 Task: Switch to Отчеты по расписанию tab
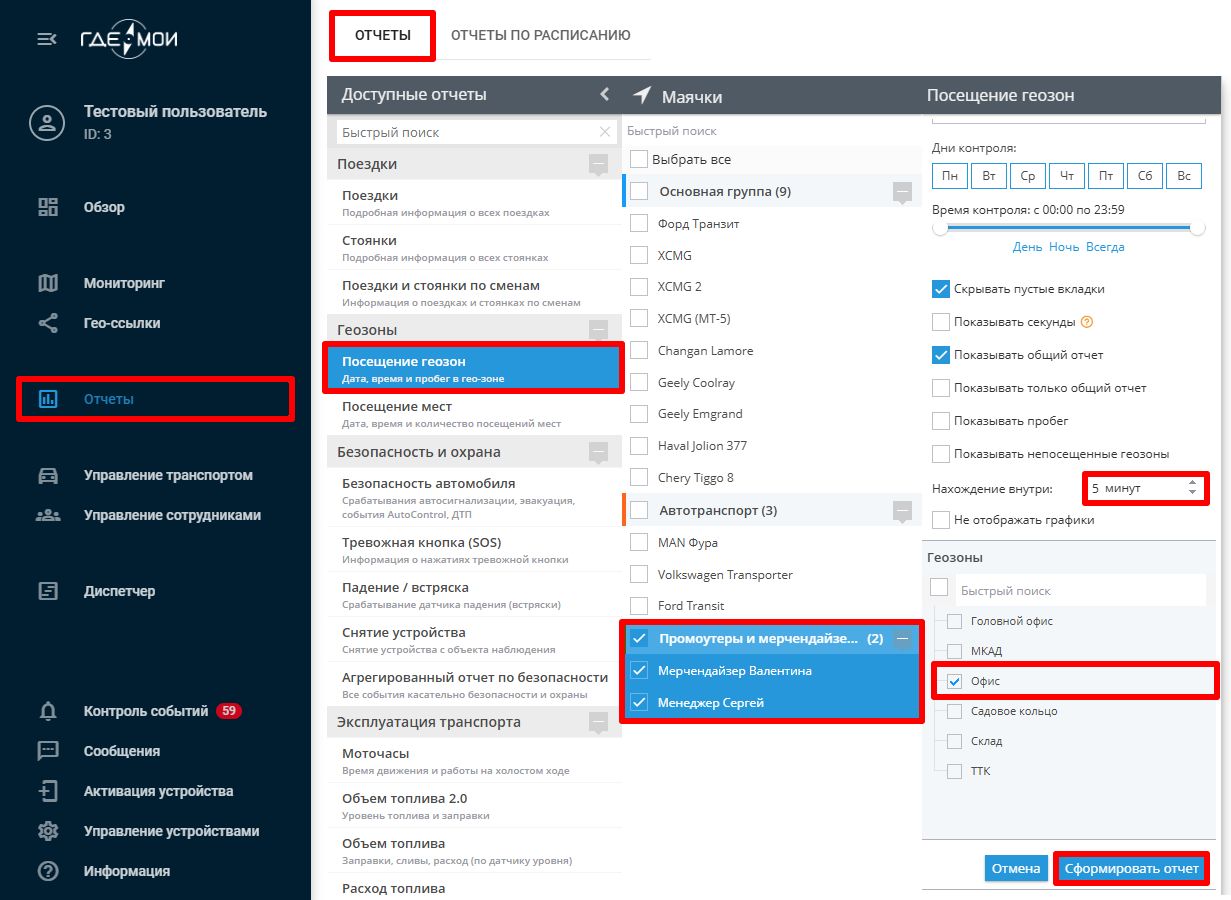[540, 35]
